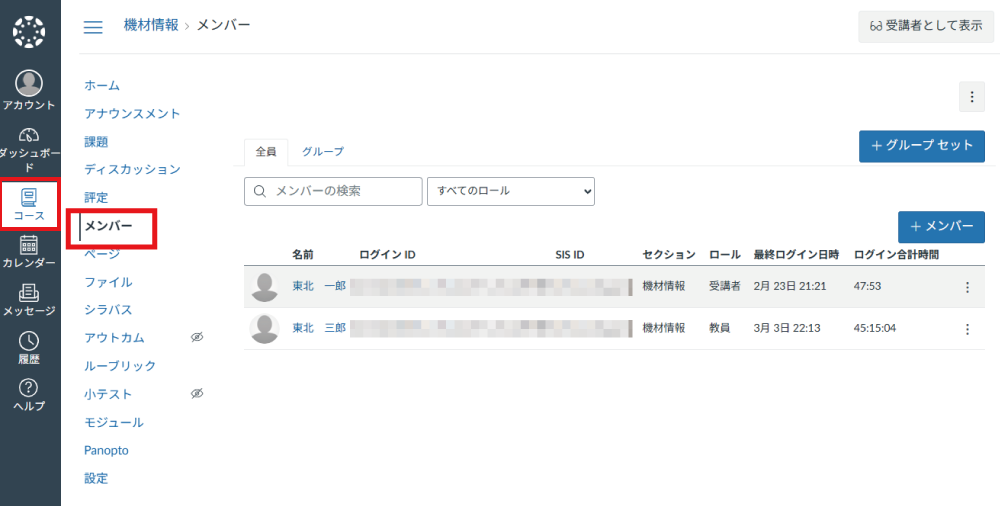1000x506 pixels.
Task: Open the 評定 course link
Action: point(96,197)
